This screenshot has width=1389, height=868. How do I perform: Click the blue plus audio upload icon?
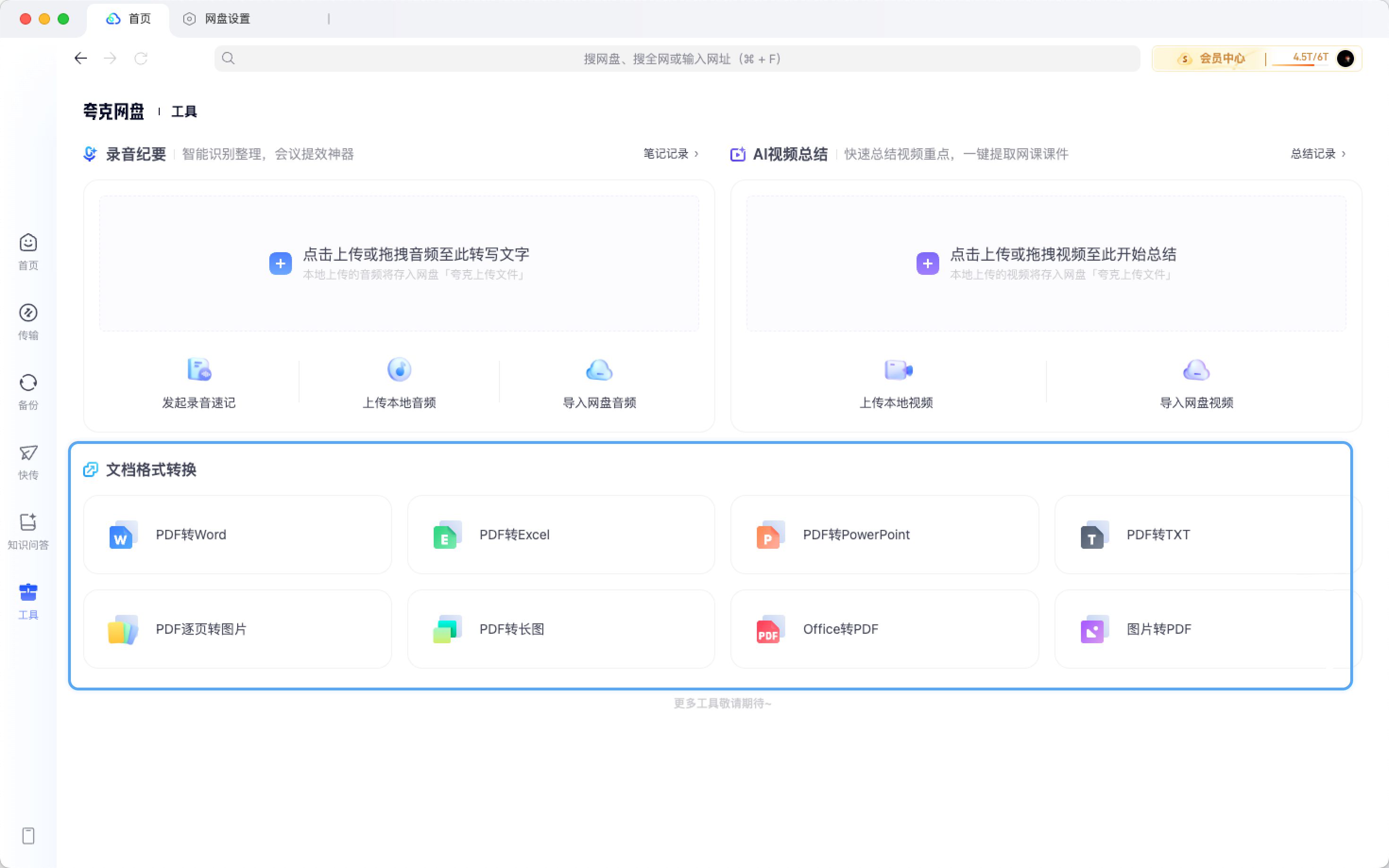[x=280, y=264]
